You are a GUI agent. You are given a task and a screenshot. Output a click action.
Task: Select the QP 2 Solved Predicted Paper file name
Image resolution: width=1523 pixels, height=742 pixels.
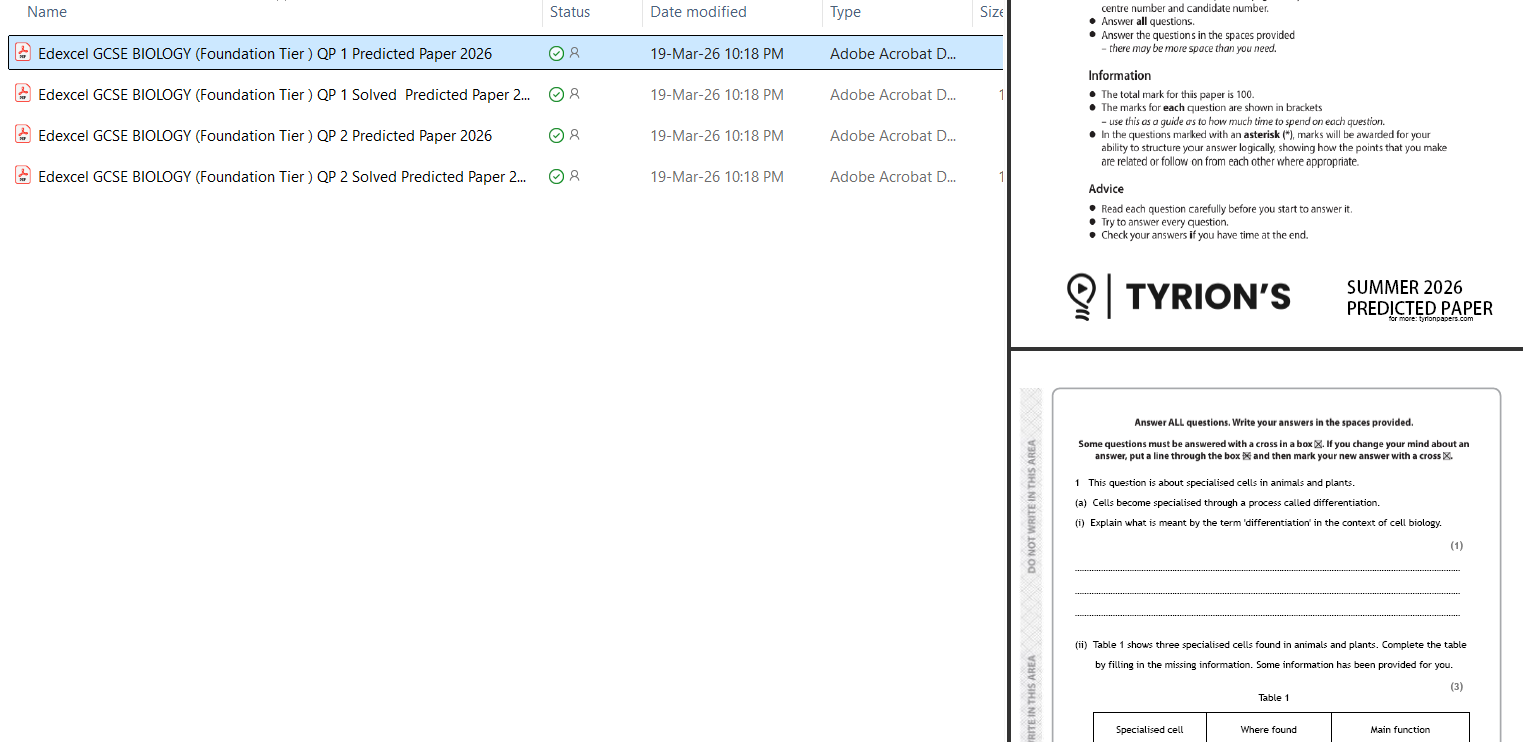(282, 176)
